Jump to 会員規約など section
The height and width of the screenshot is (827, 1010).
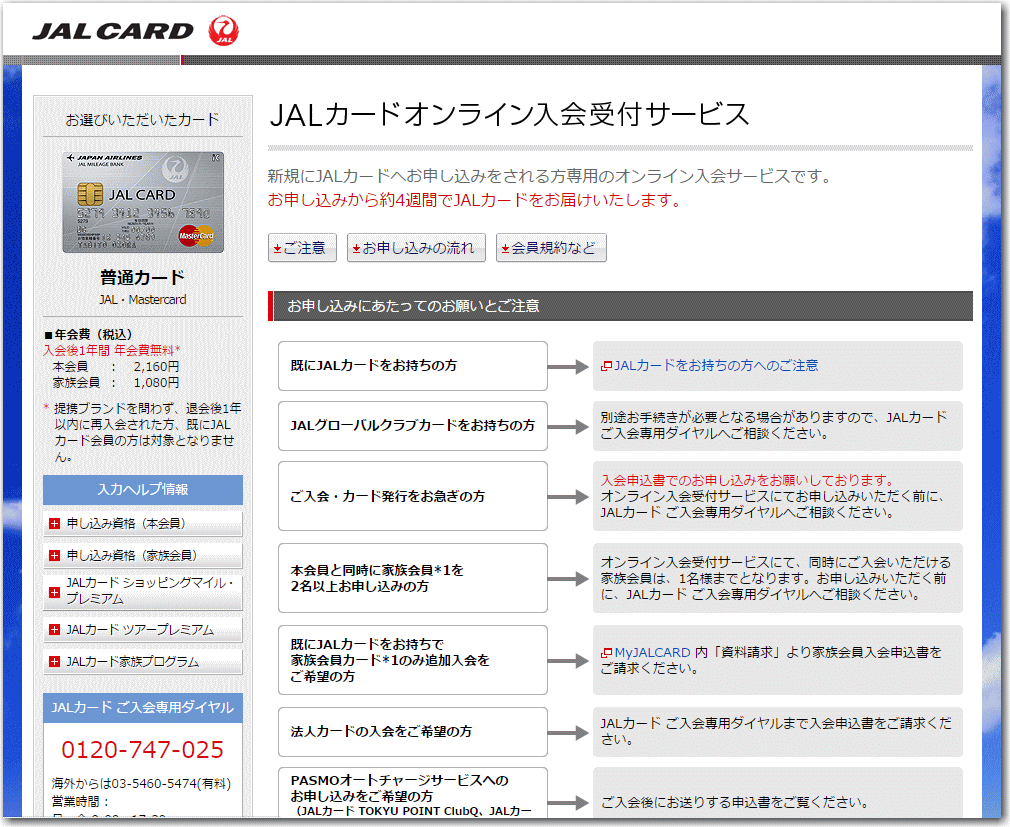[x=551, y=248]
